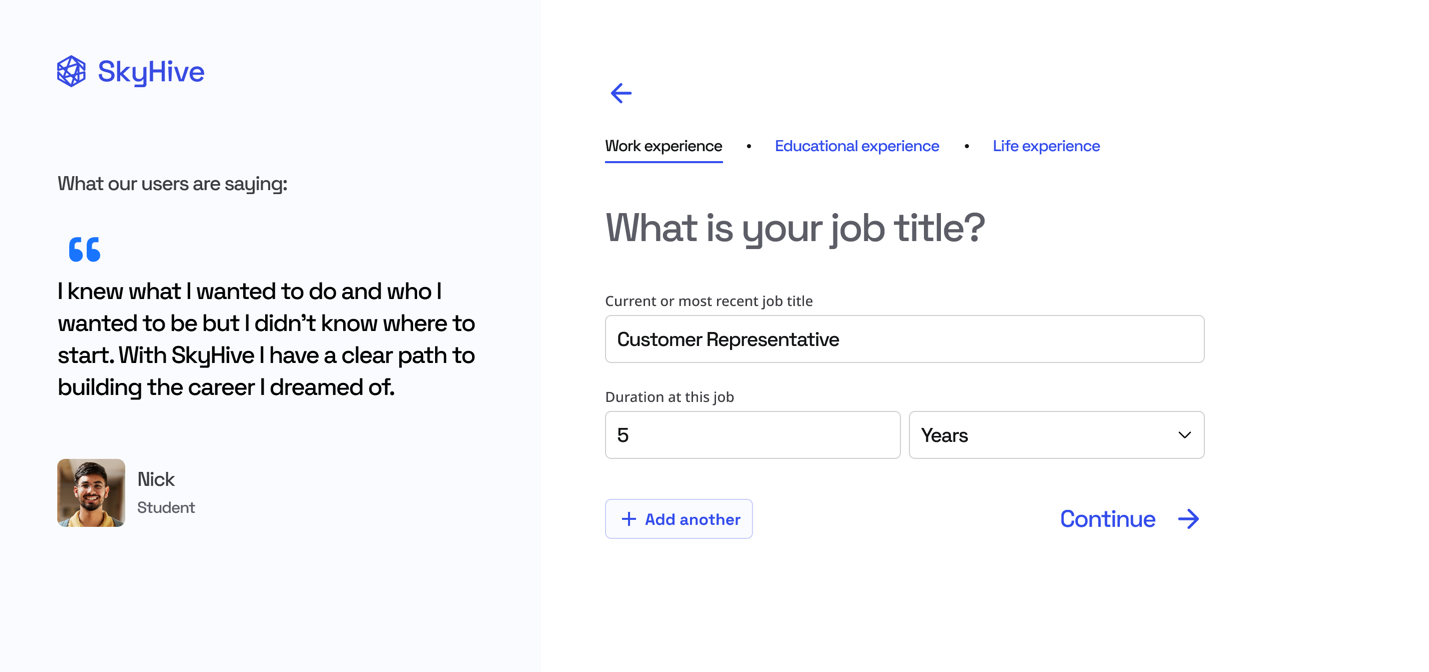Switch to the Educational experience tab

(857, 146)
